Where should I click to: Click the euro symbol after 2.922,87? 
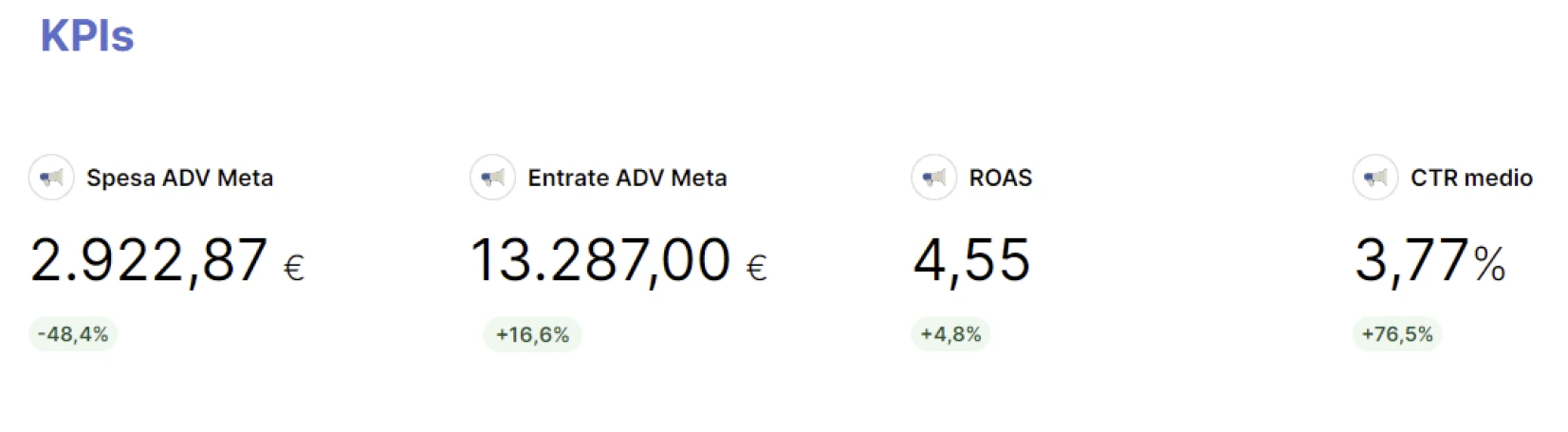coord(294,269)
